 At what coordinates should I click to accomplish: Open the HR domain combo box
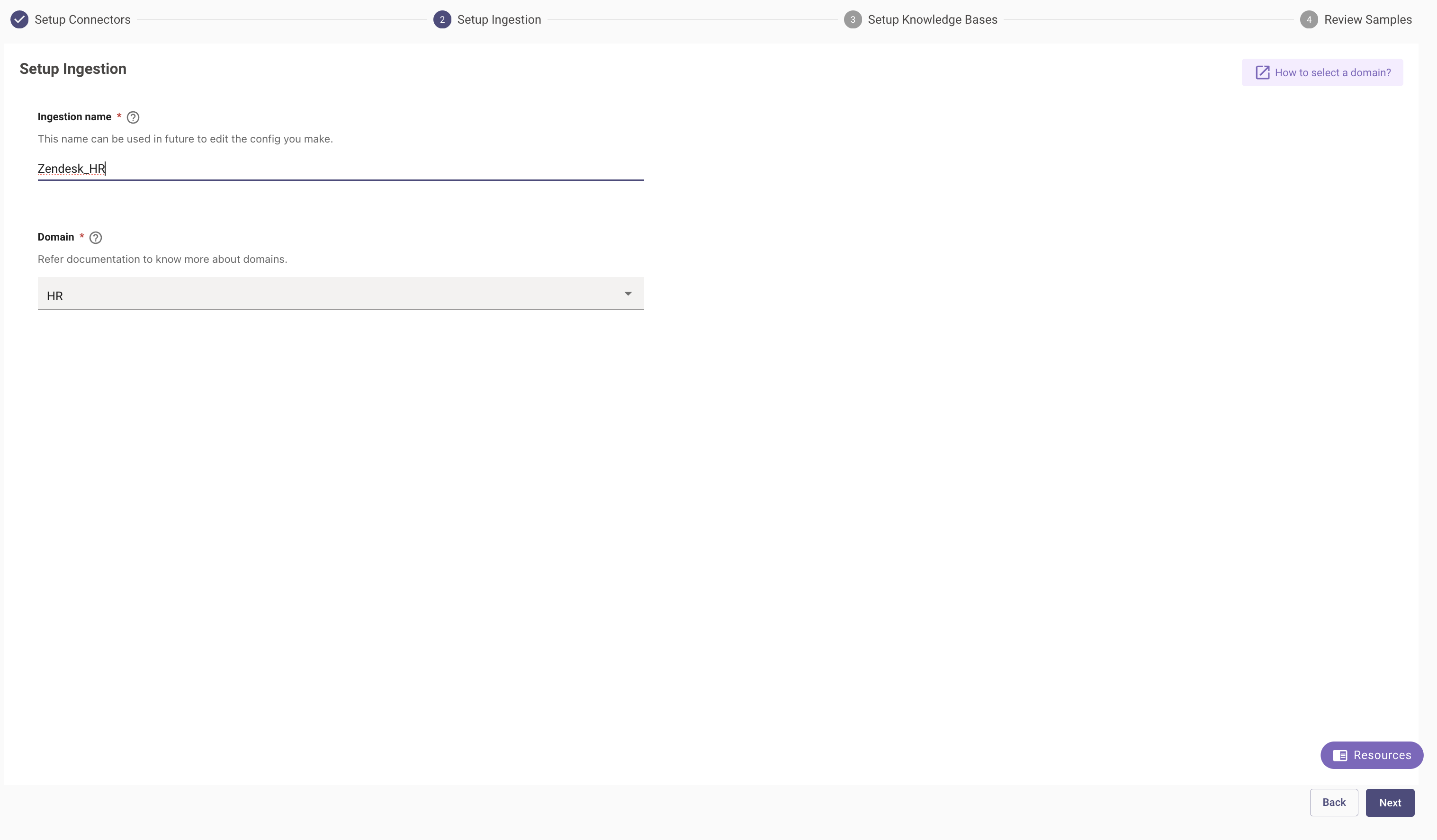coord(341,294)
